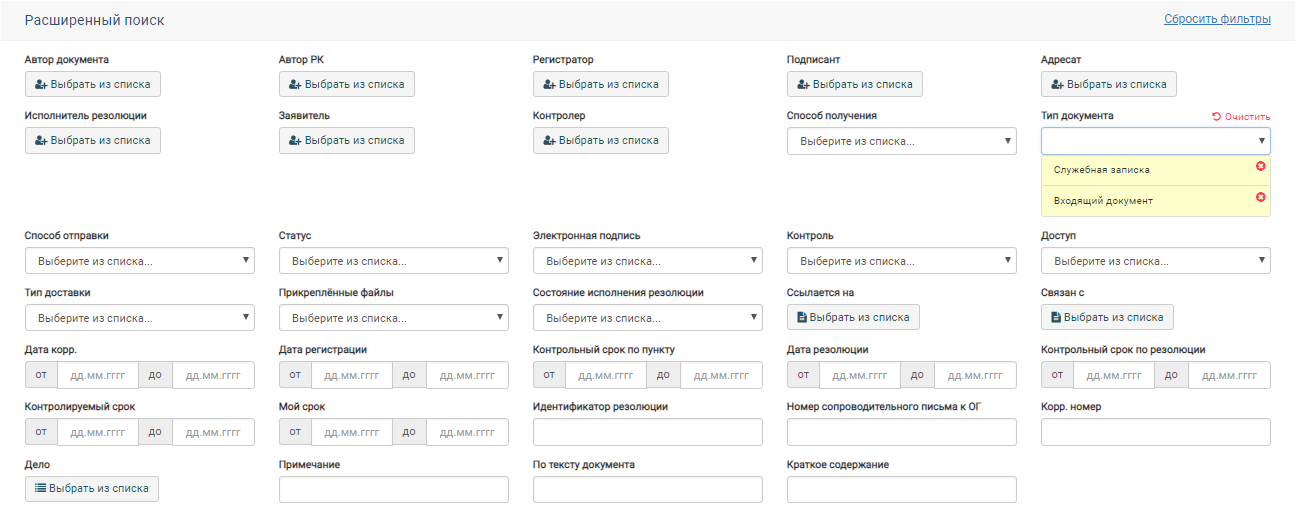The height and width of the screenshot is (522, 1299).
Task: Remove the 'Входящий документ' selected tag
Action: click(1260, 197)
